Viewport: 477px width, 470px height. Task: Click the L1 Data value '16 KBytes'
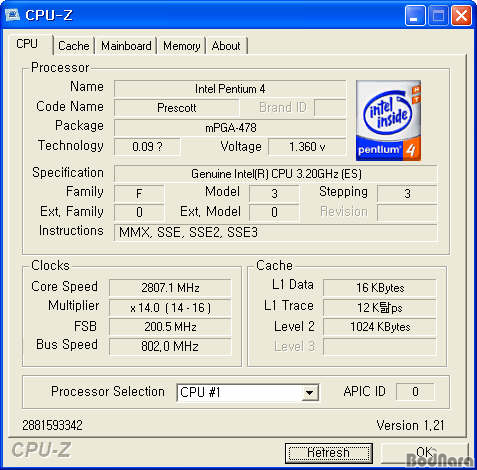click(x=380, y=288)
